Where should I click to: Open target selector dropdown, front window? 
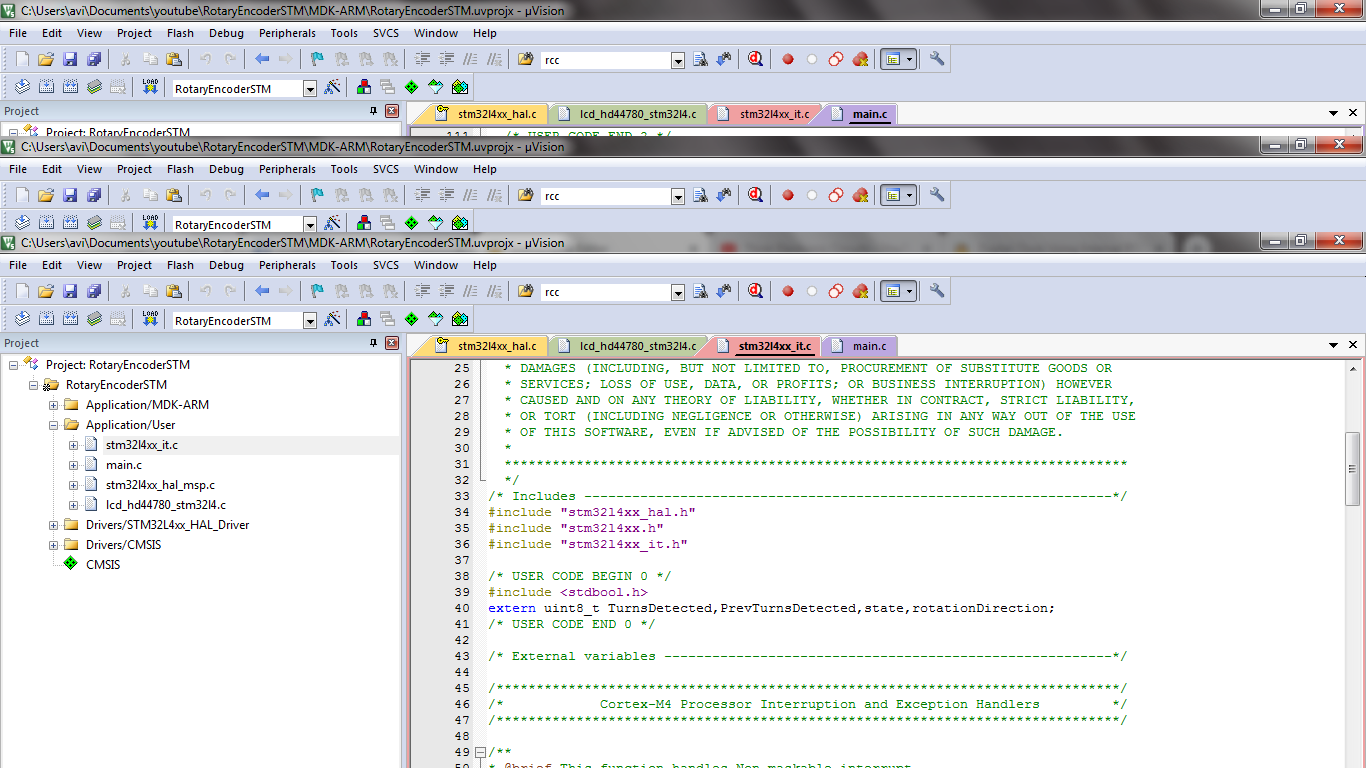(x=310, y=321)
